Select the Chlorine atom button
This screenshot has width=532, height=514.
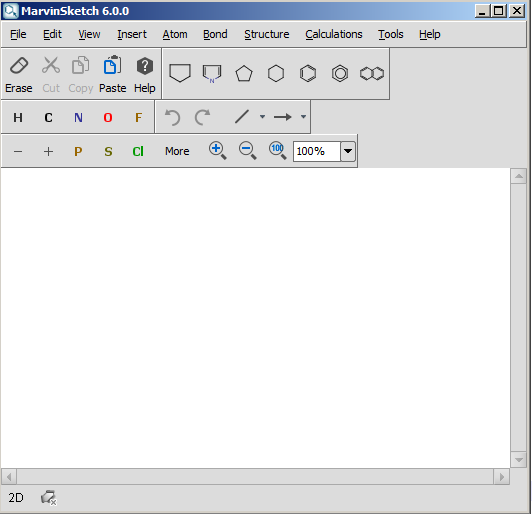pos(138,151)
